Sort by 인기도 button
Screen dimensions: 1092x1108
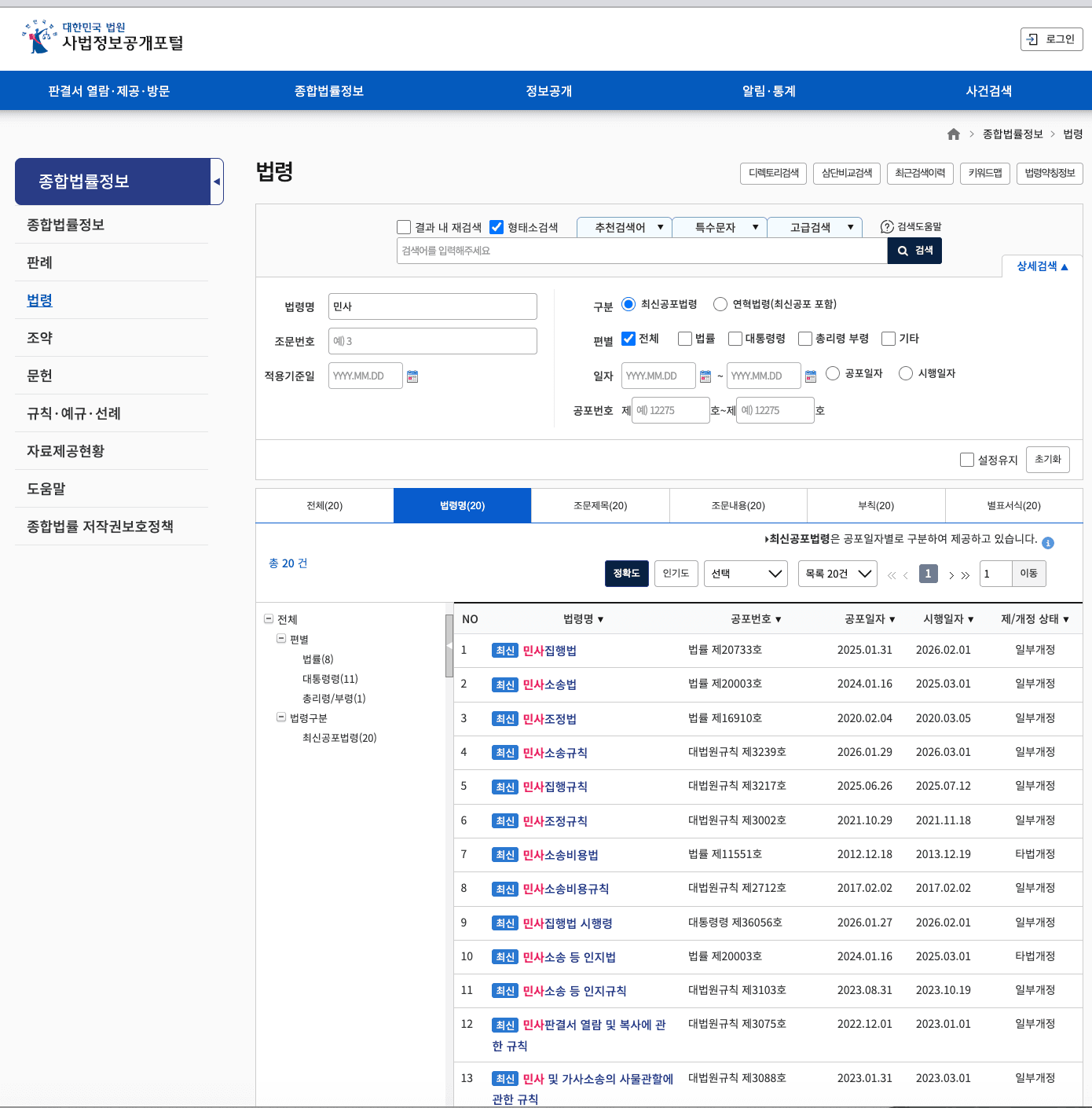coord(676,574)
